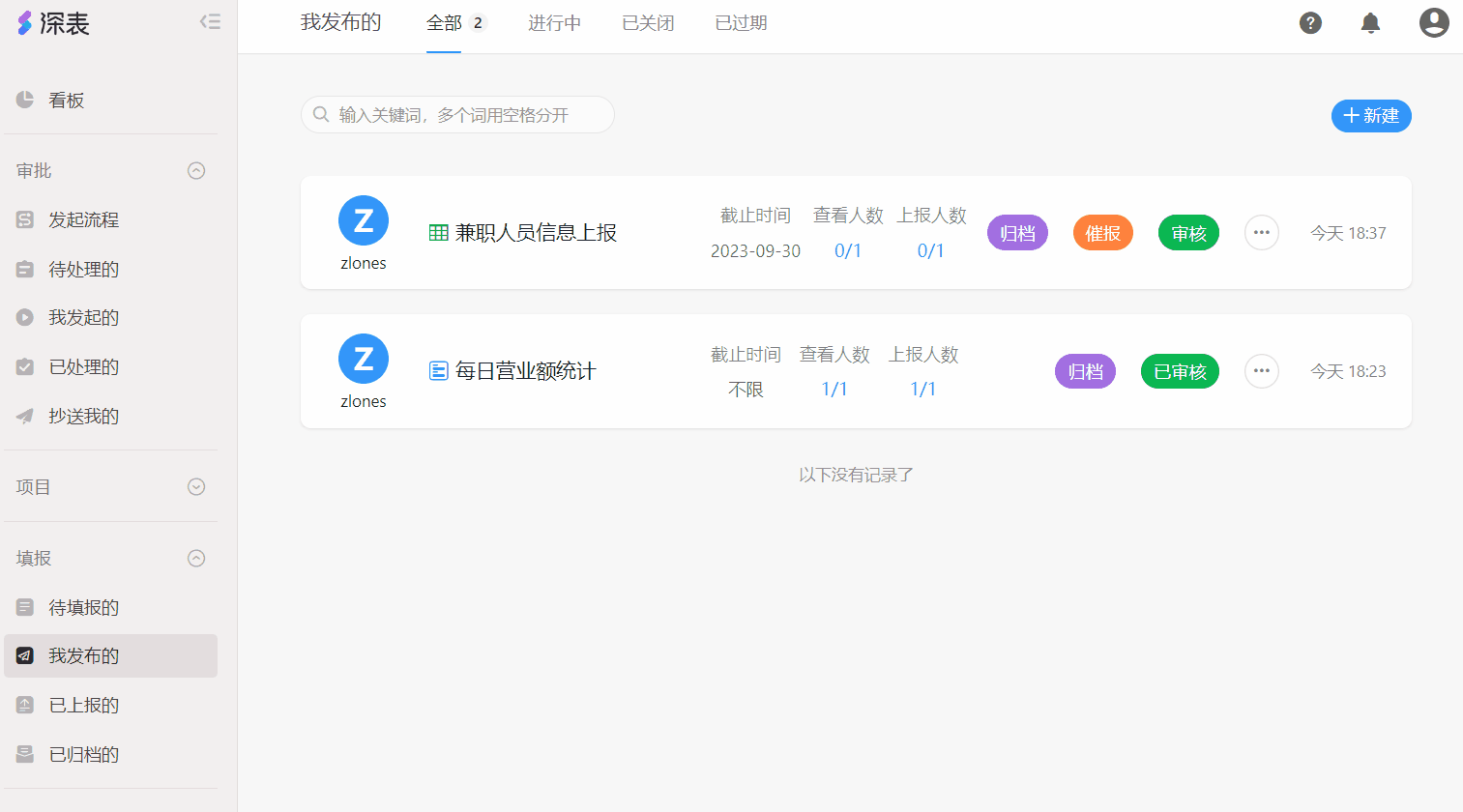Open the 看板 dashboard page
Image resolution: width=1463 pixels, height=812 pixels.
pyautogui.click(x=66, y=101)
